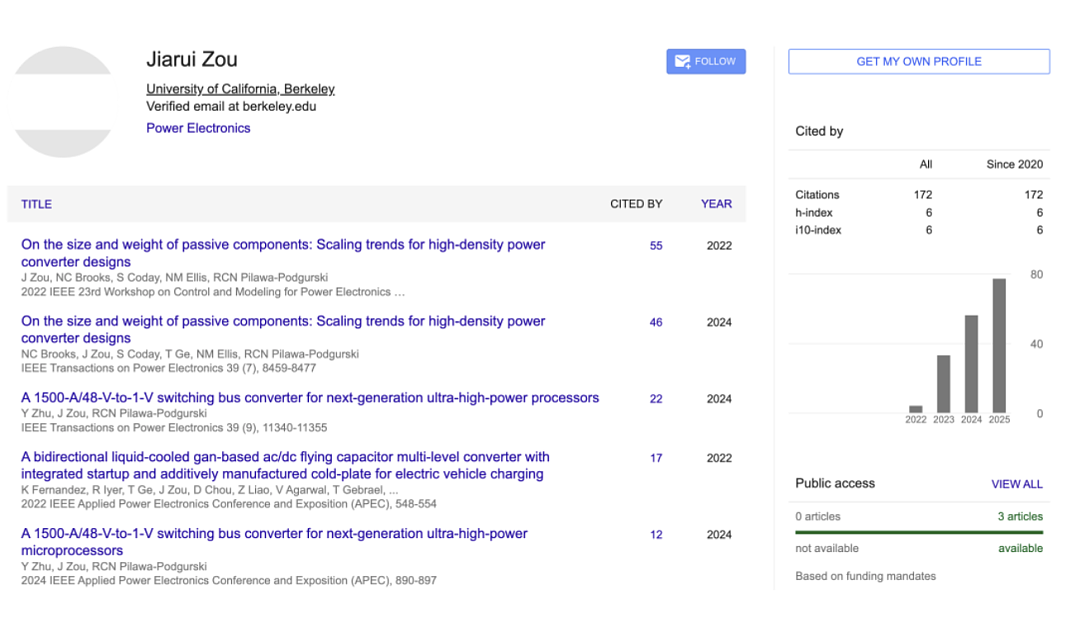1080x628 pixels.
Task: Click the h-index row label
Action: 813,213
